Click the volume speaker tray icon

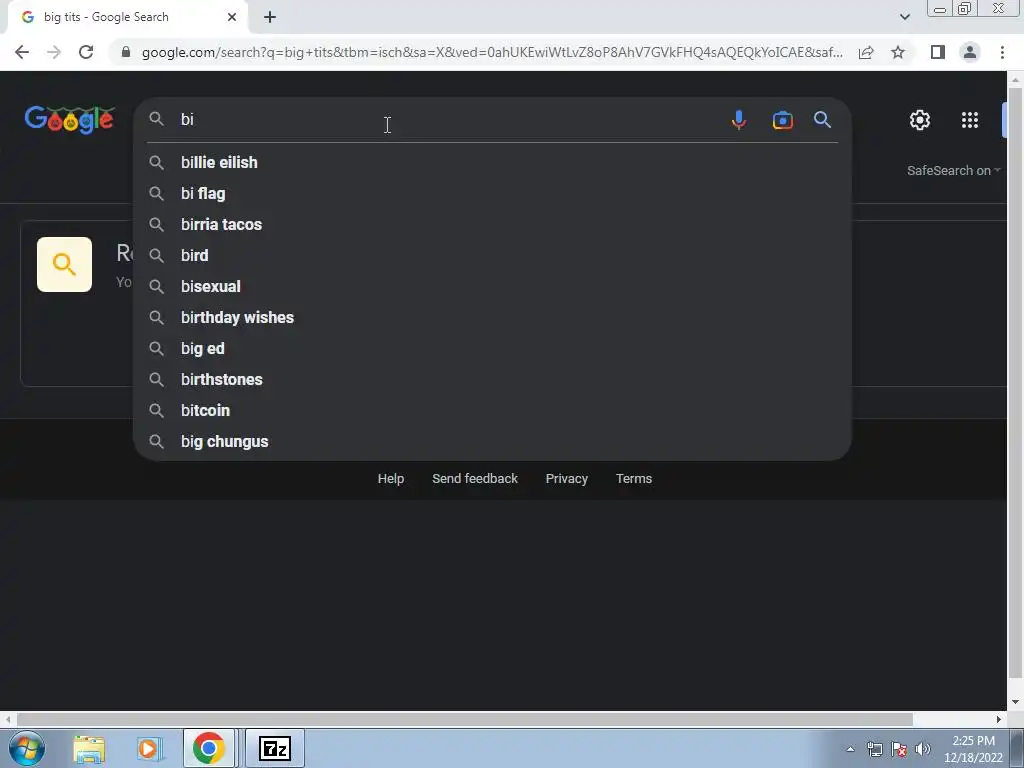[923, 749]
